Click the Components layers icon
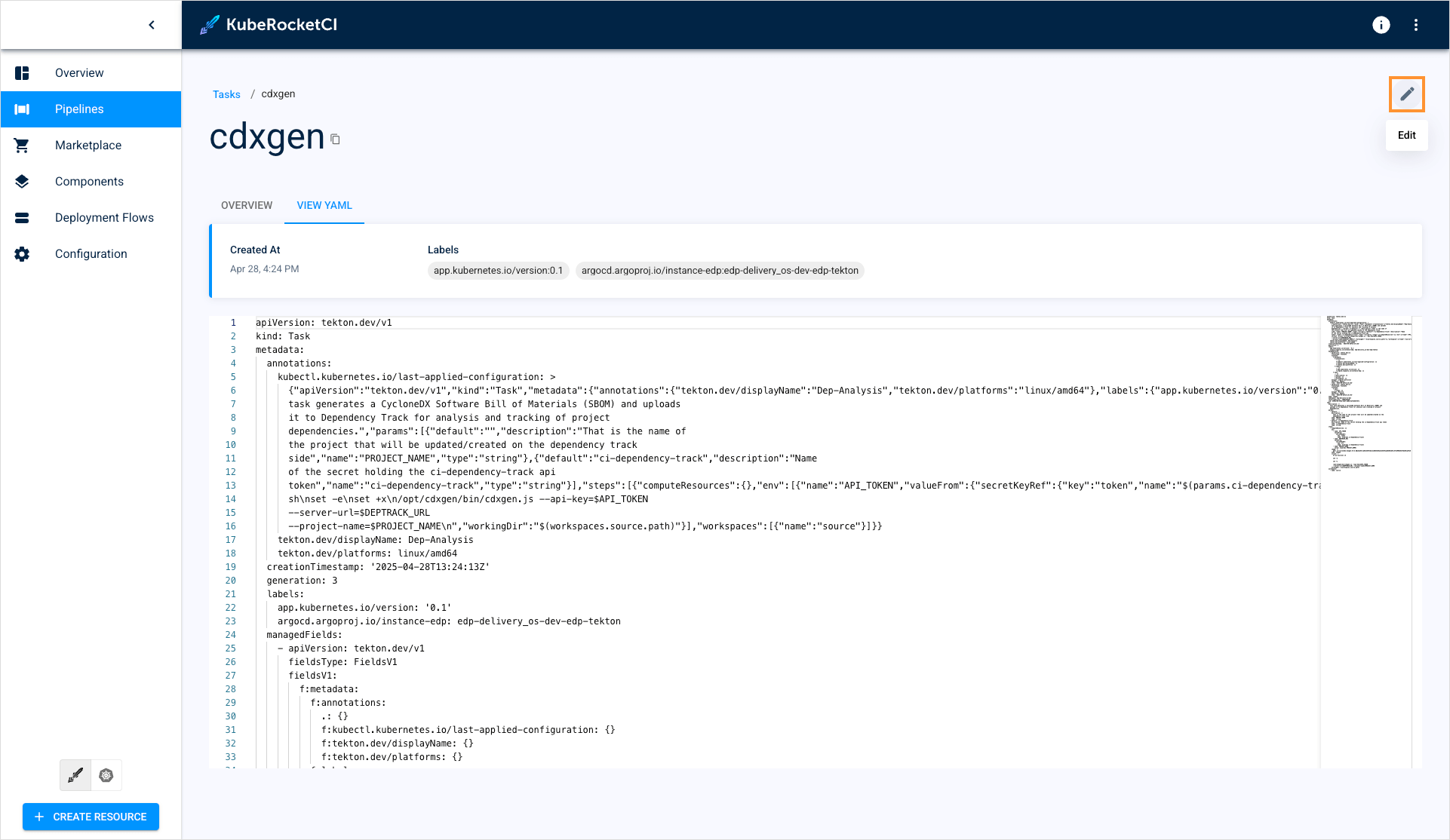Image resolution: width=1450 pixels, height=840 pixels. [x=22, y=182]
